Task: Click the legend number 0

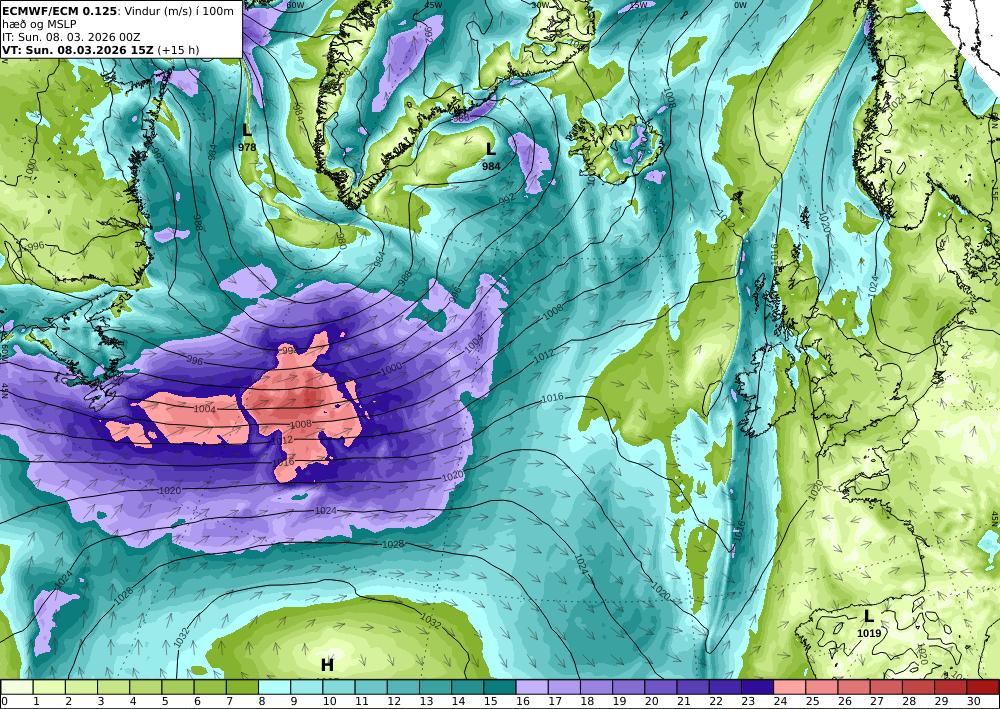Action: pos(4,701)
